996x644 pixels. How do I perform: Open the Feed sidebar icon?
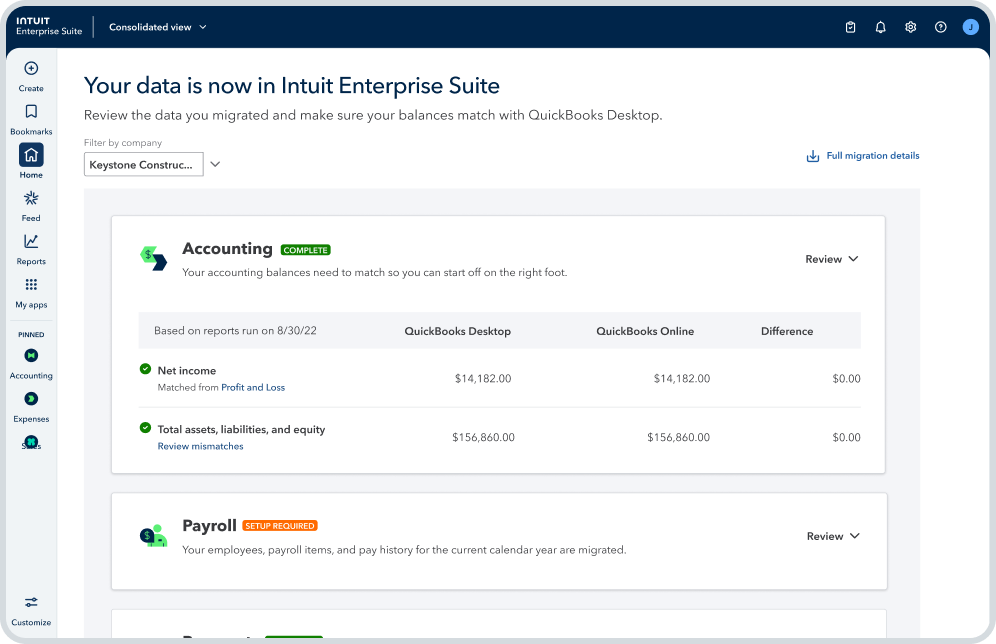point(31,199)
